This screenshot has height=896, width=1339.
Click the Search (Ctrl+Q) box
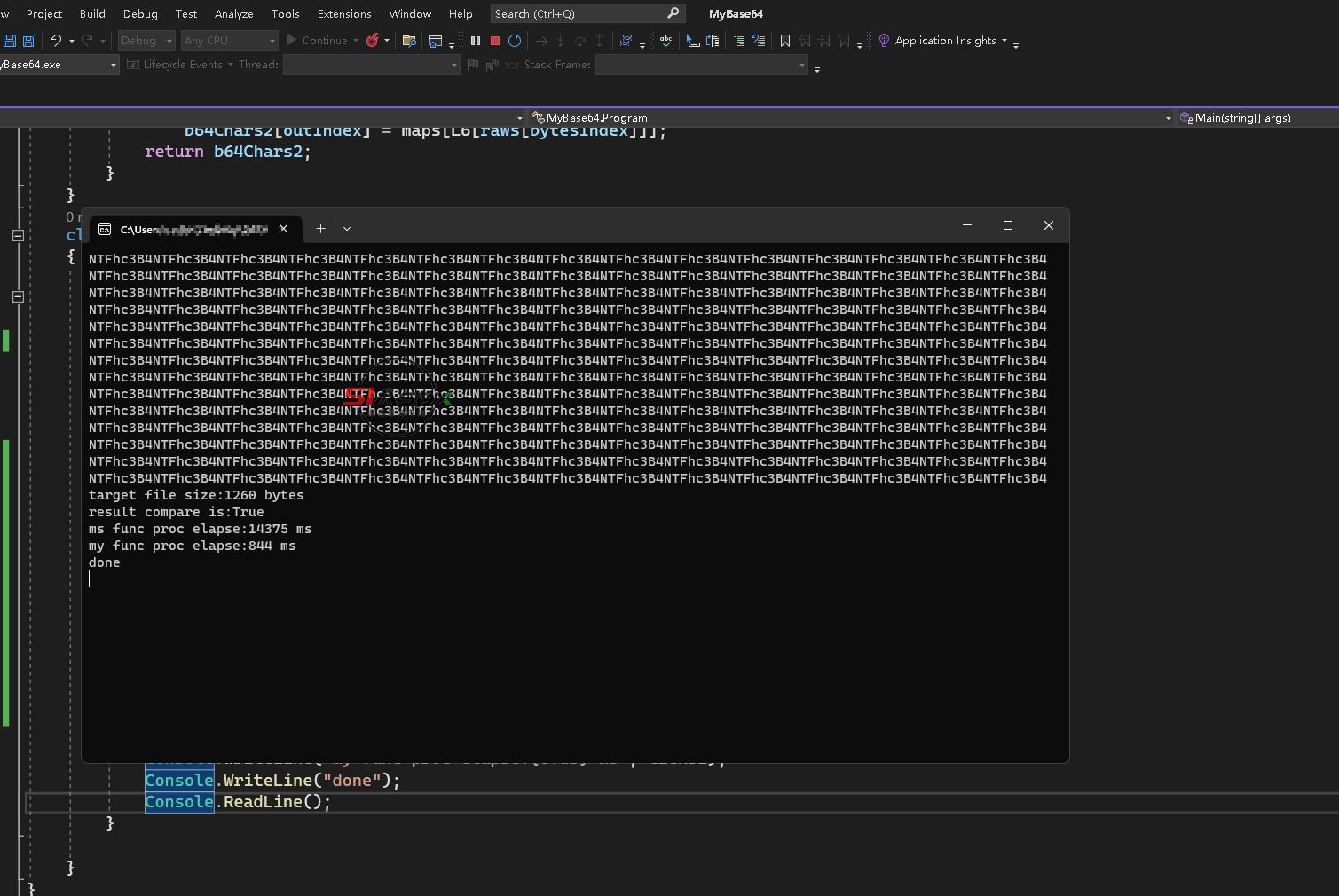click(577, 13)
